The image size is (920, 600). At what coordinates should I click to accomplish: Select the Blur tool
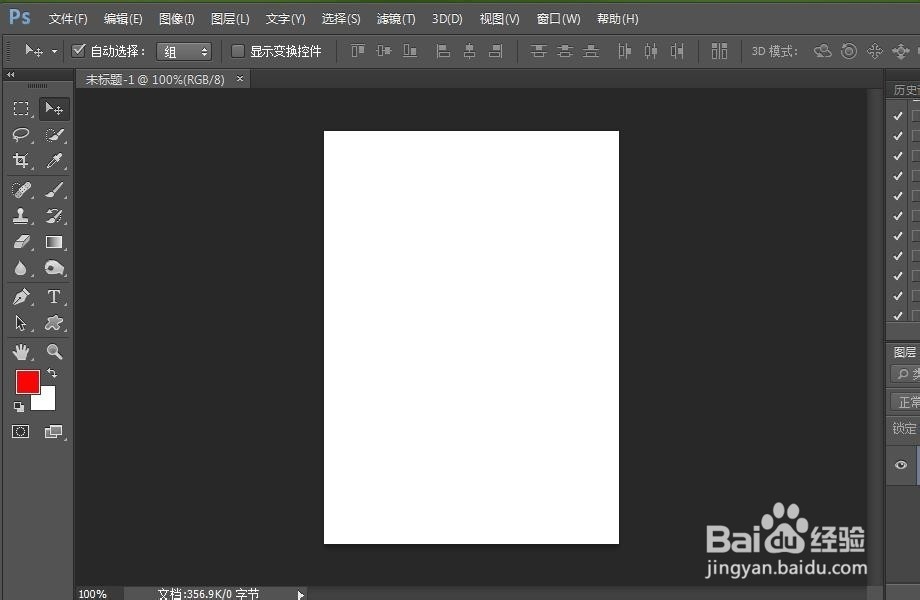tap(21, 268)
